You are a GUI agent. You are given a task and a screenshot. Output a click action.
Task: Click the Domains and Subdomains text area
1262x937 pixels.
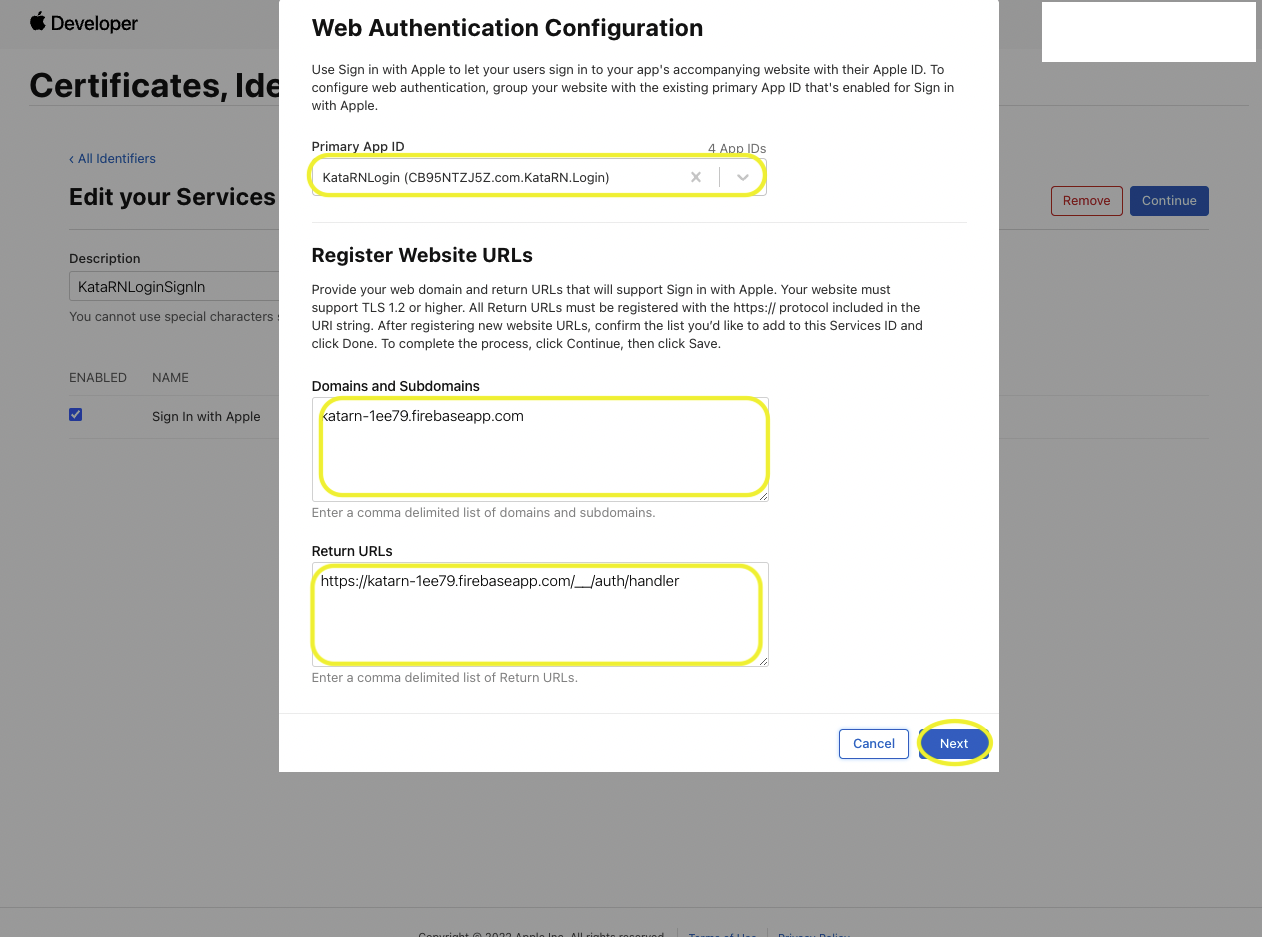540,449
